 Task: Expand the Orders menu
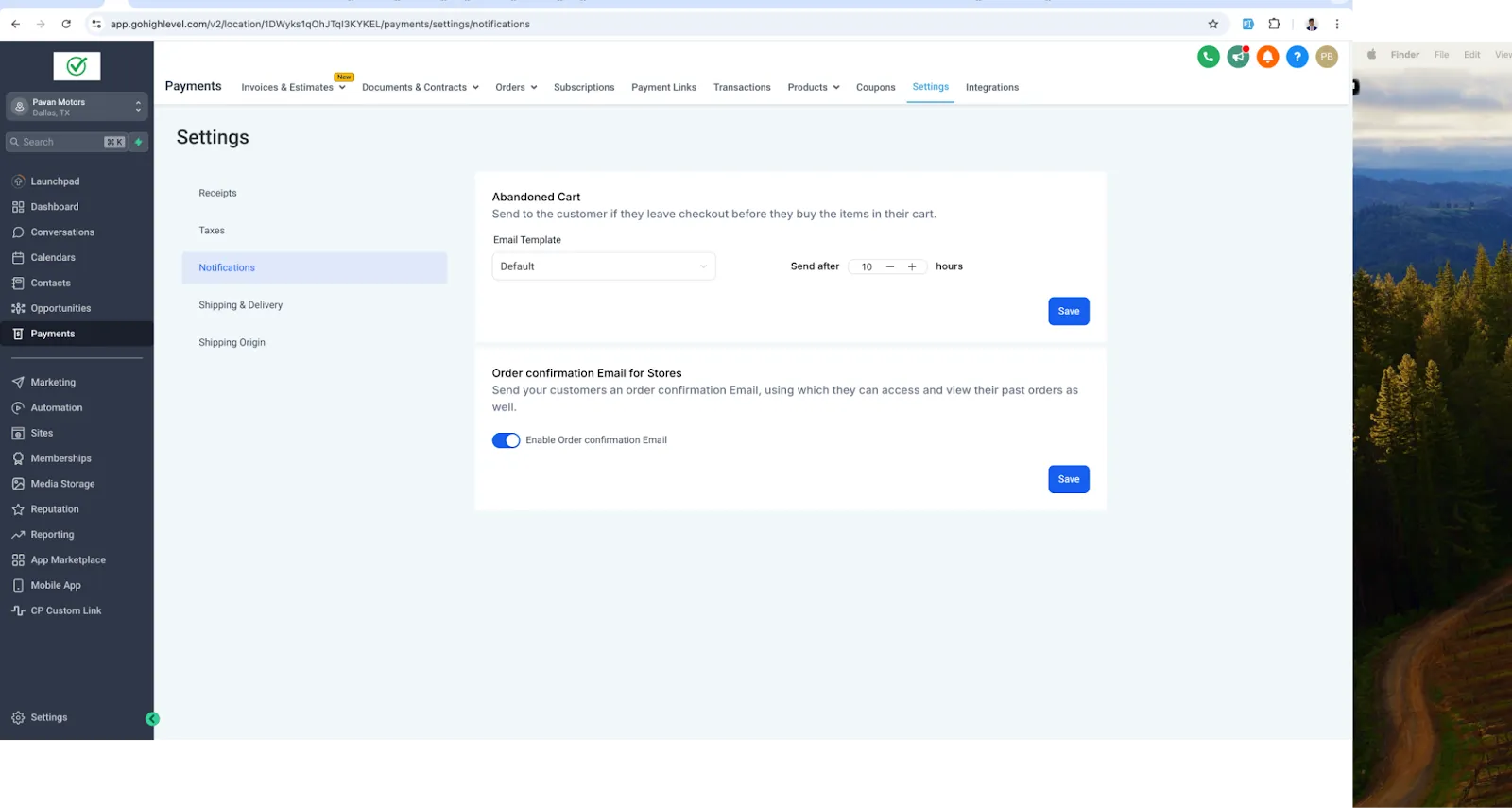(516, 87)
